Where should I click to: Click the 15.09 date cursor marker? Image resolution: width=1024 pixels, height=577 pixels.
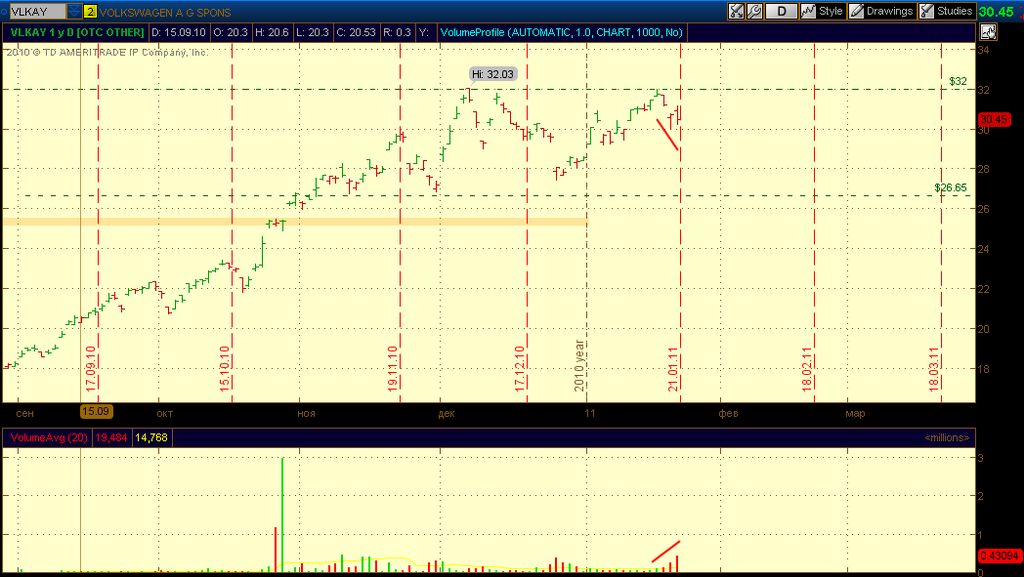[96, 411]
